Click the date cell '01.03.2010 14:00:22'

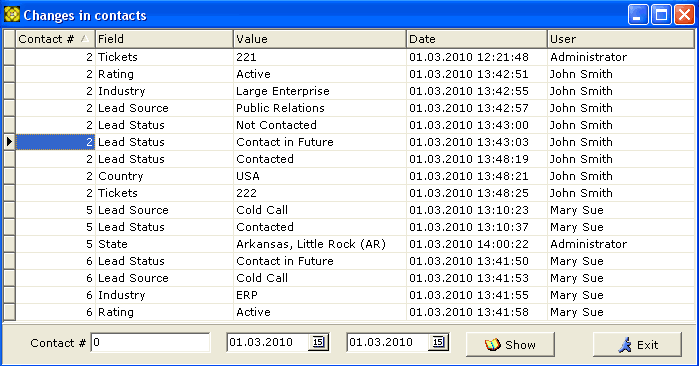(x=477, y=244)
